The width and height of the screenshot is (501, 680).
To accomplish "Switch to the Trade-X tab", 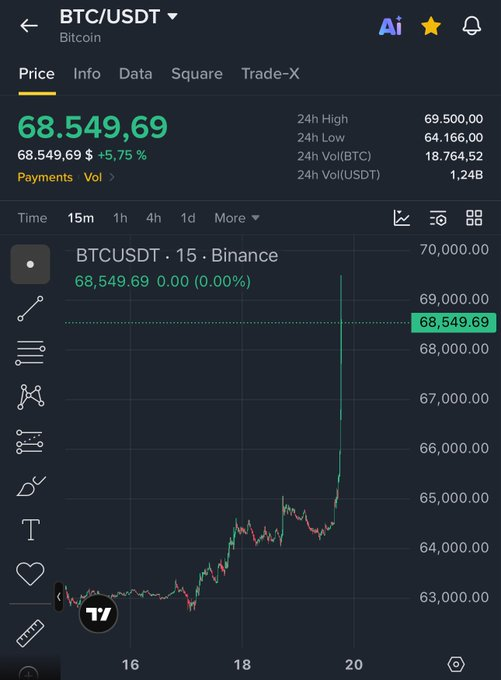I will click(270, 73).
